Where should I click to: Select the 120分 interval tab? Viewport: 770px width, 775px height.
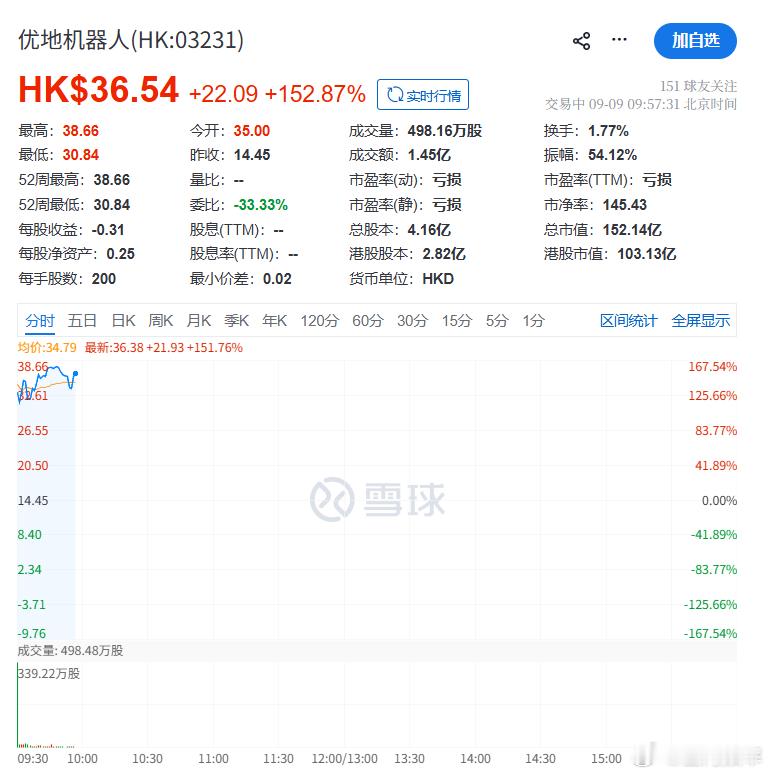[x=320, y=321]
